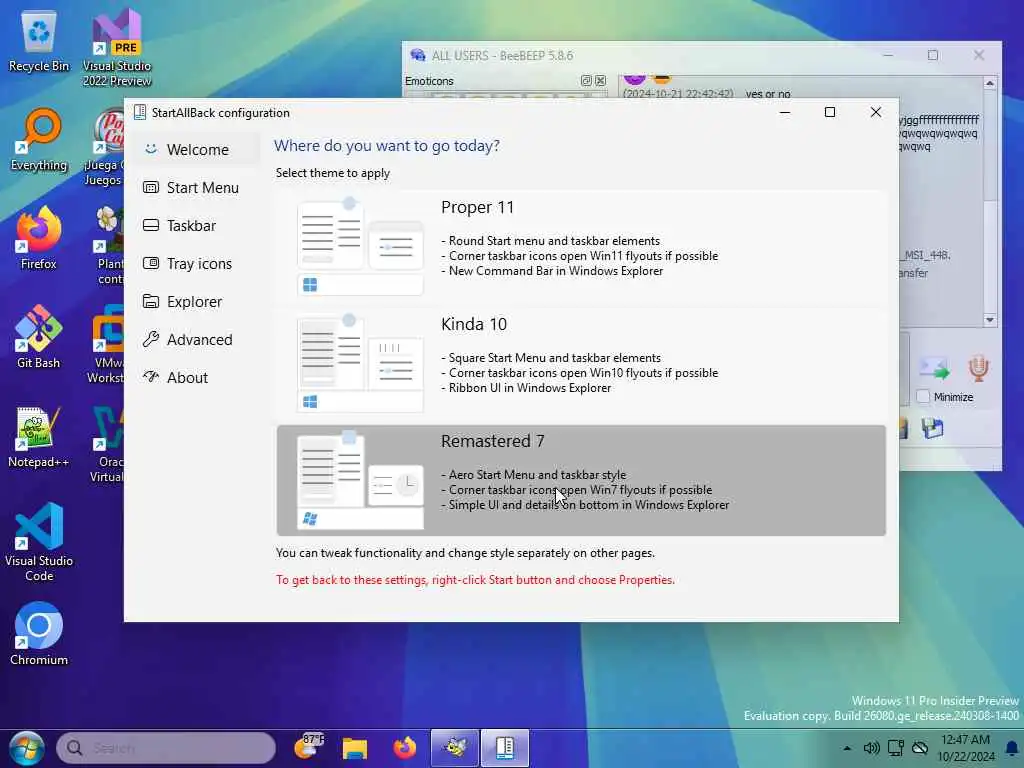Open the Welcome page in StartAllBack

tap(197, 150)
